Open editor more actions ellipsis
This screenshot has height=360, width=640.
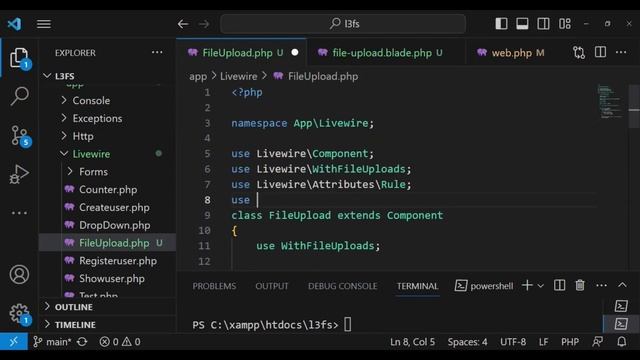[x=621, y=52]
